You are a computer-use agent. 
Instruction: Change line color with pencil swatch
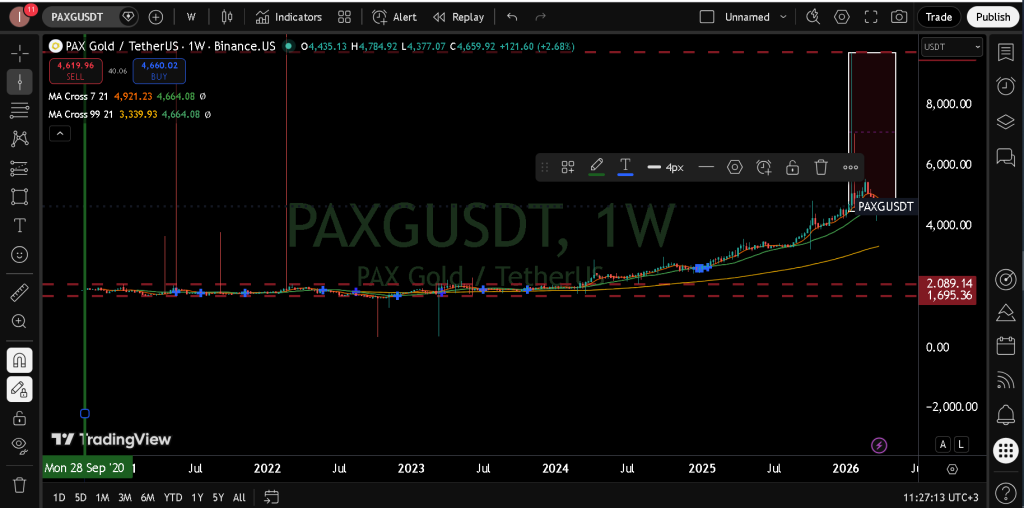[x=596, y=167]
